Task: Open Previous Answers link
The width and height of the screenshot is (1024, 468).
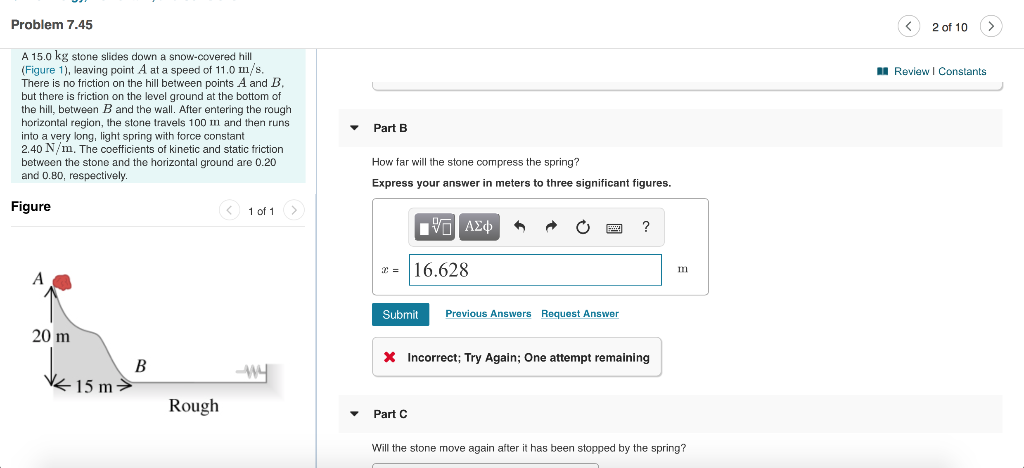Action: [488, 314]
